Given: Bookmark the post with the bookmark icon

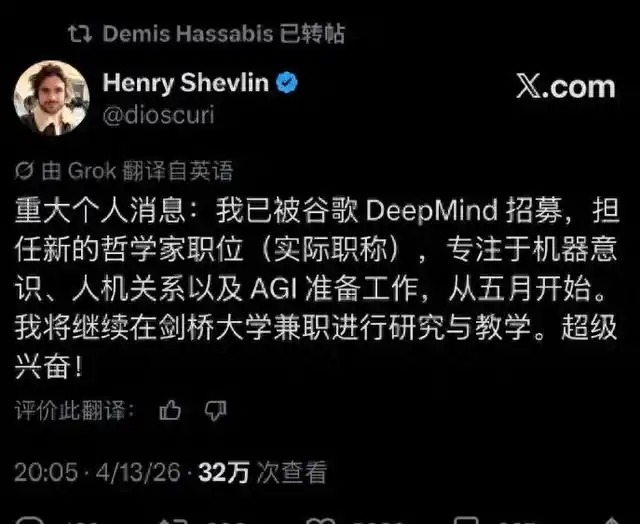Looking at the screenshot, I should 466,520.
